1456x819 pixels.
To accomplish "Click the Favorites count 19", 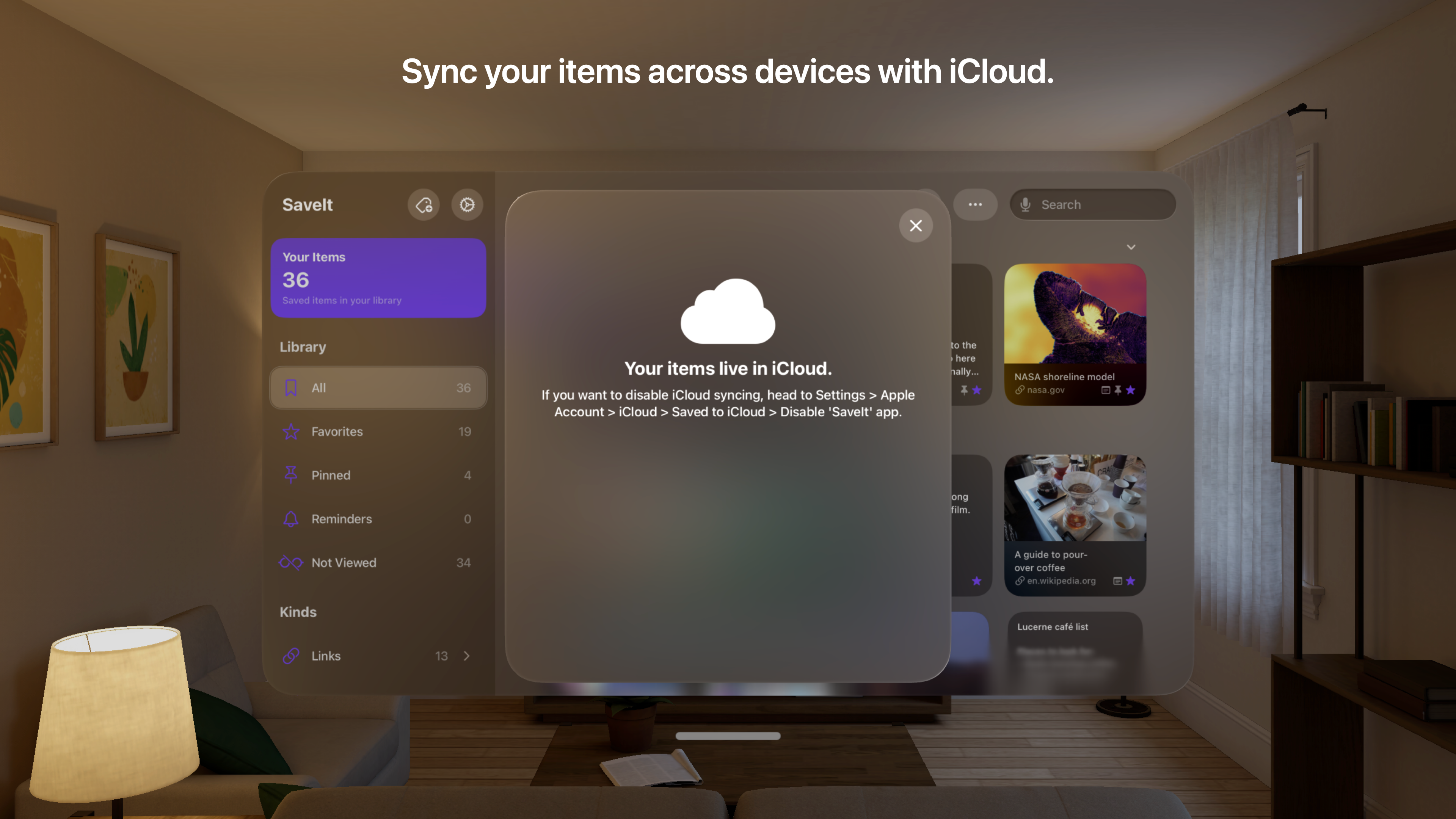I will click(x=464, y=432).
